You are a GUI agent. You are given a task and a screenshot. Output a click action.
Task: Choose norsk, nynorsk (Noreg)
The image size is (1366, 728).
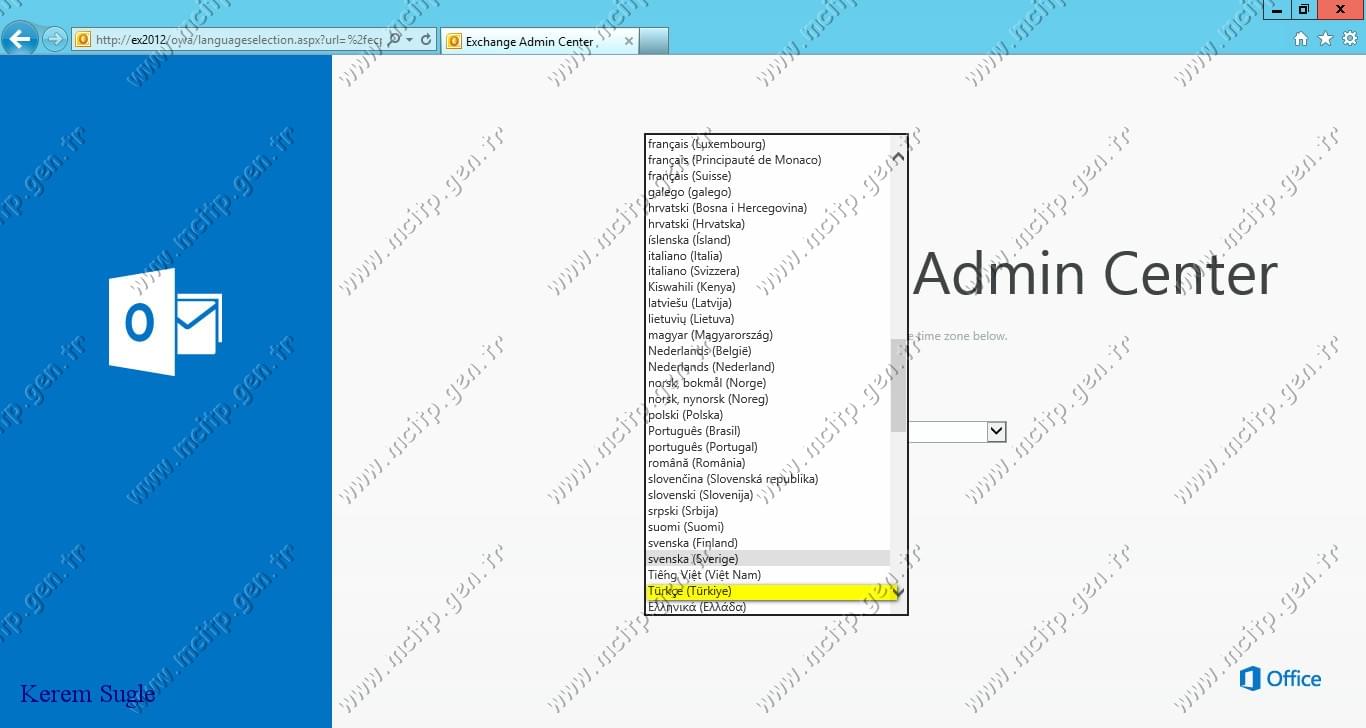[768, 399]
